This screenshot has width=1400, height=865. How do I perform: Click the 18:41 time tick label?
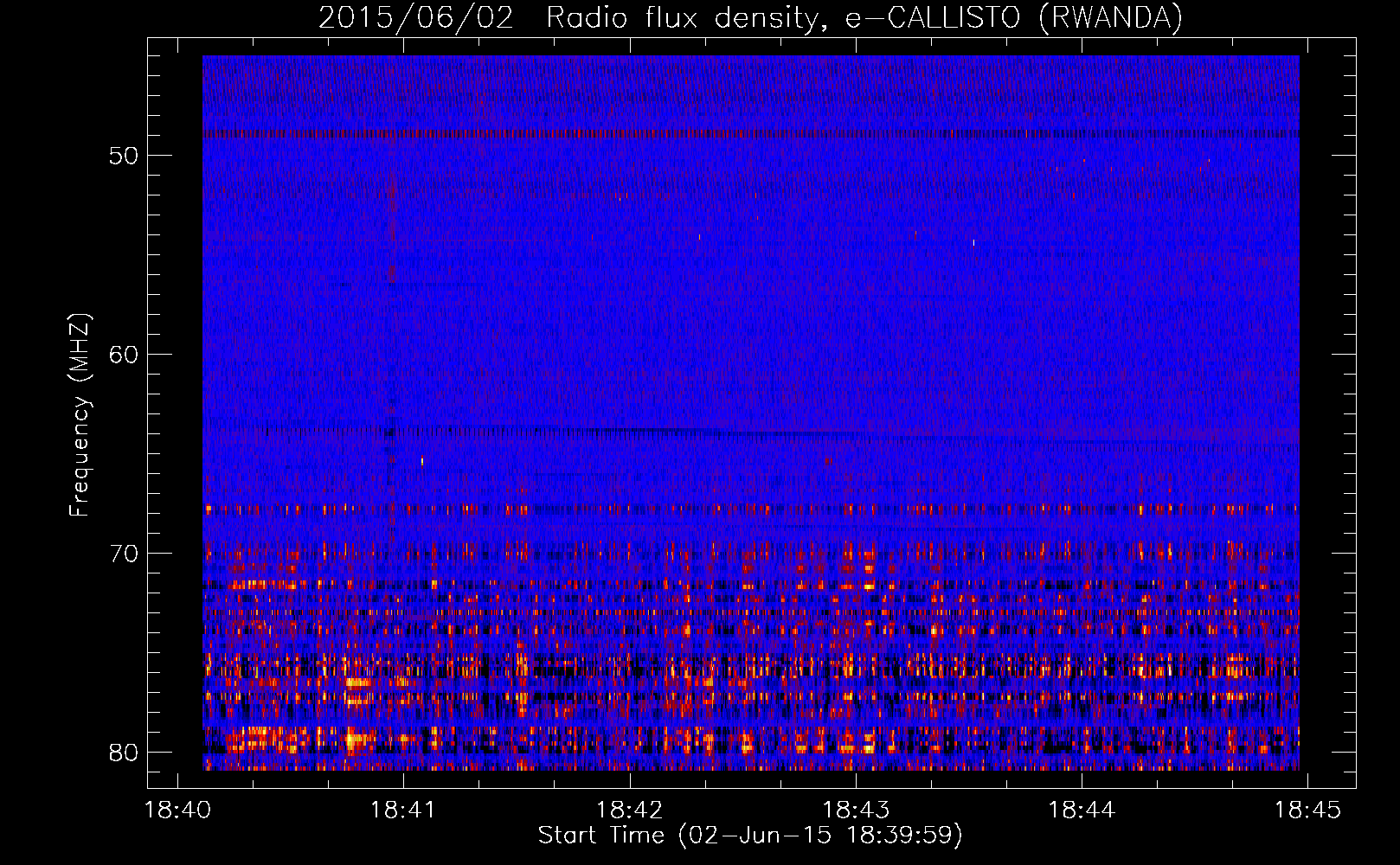403,810
